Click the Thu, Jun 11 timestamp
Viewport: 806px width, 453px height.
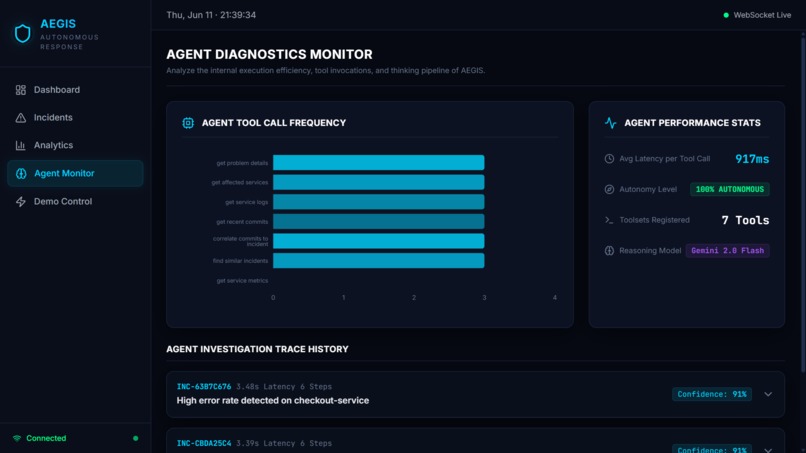coord(211,15)
